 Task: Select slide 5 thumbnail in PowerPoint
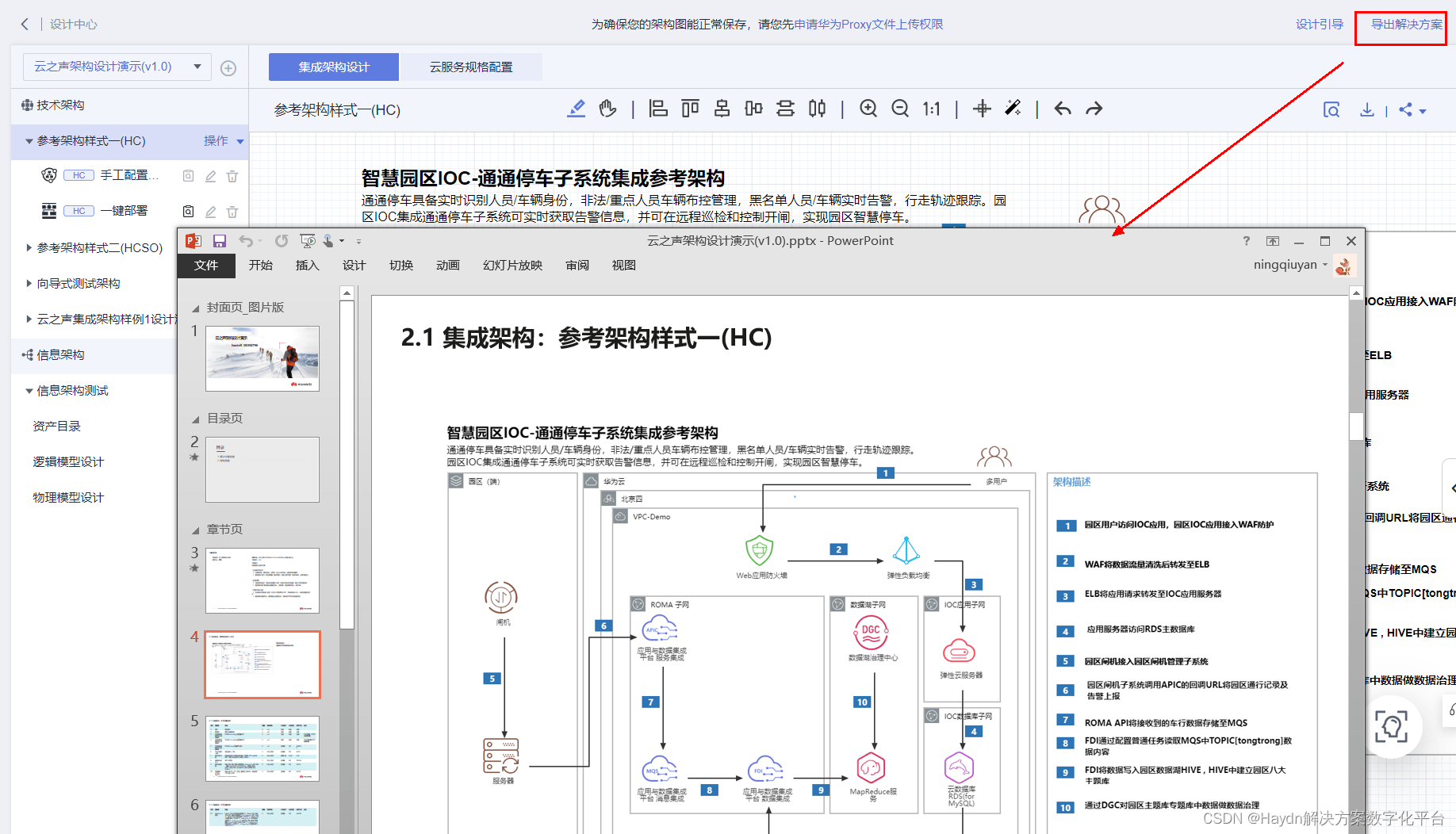[262, 748]
